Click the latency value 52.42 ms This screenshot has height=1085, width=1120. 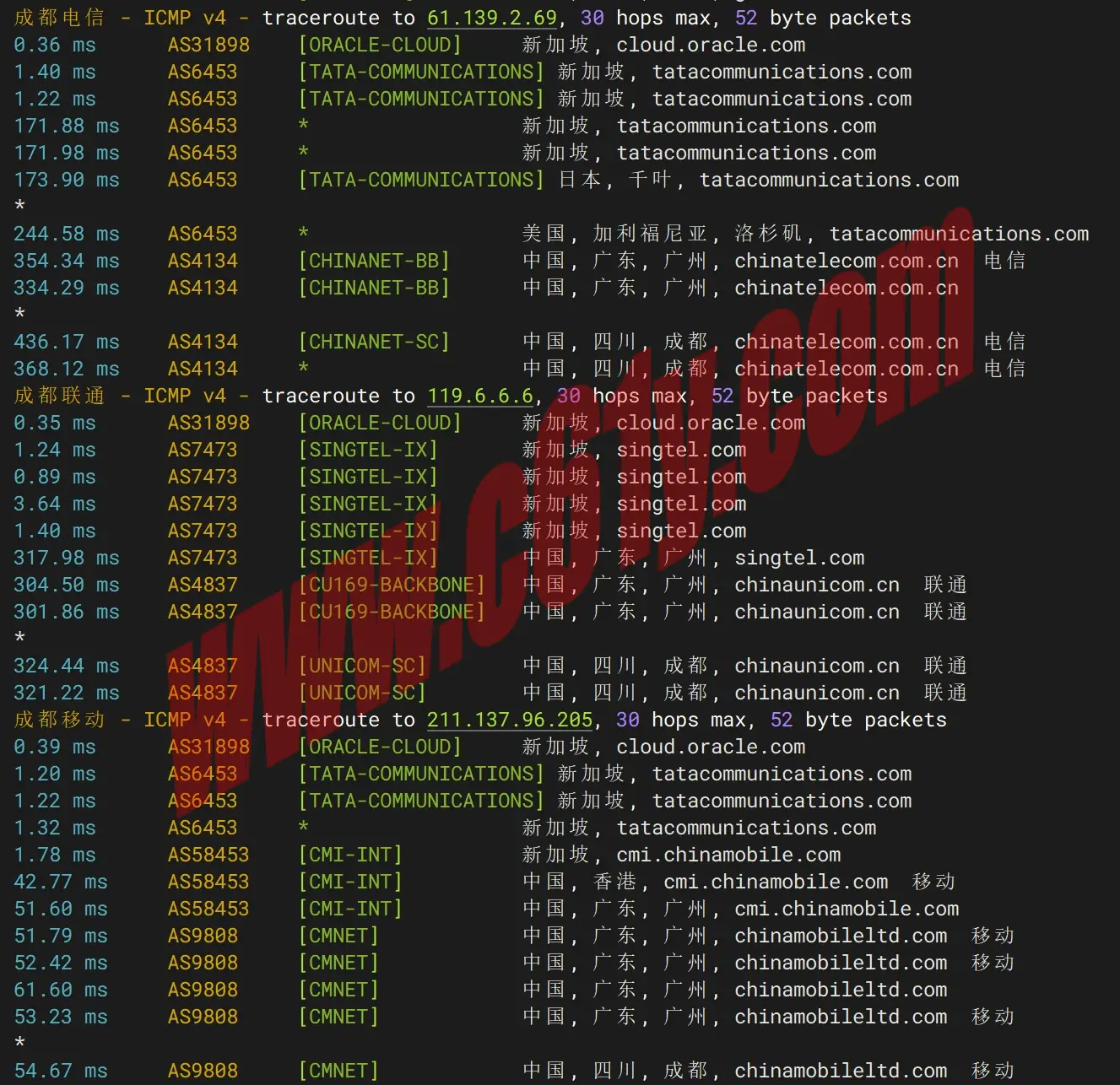(x=61, y=963)
